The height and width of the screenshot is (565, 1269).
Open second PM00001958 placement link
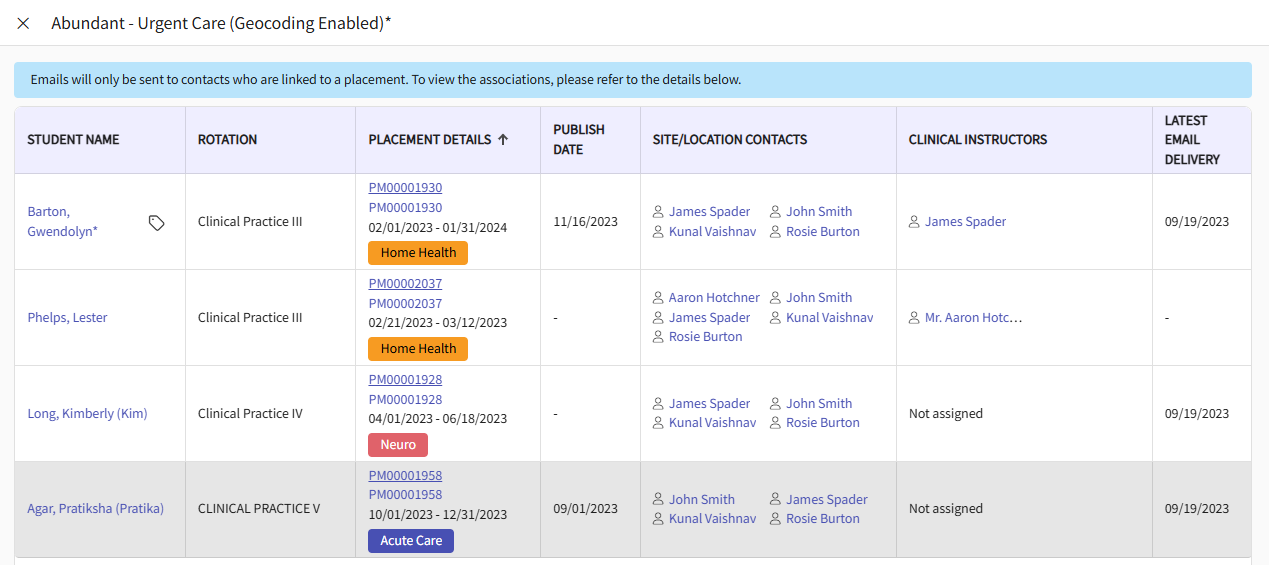pyautogui.click(x=405, y=495)
